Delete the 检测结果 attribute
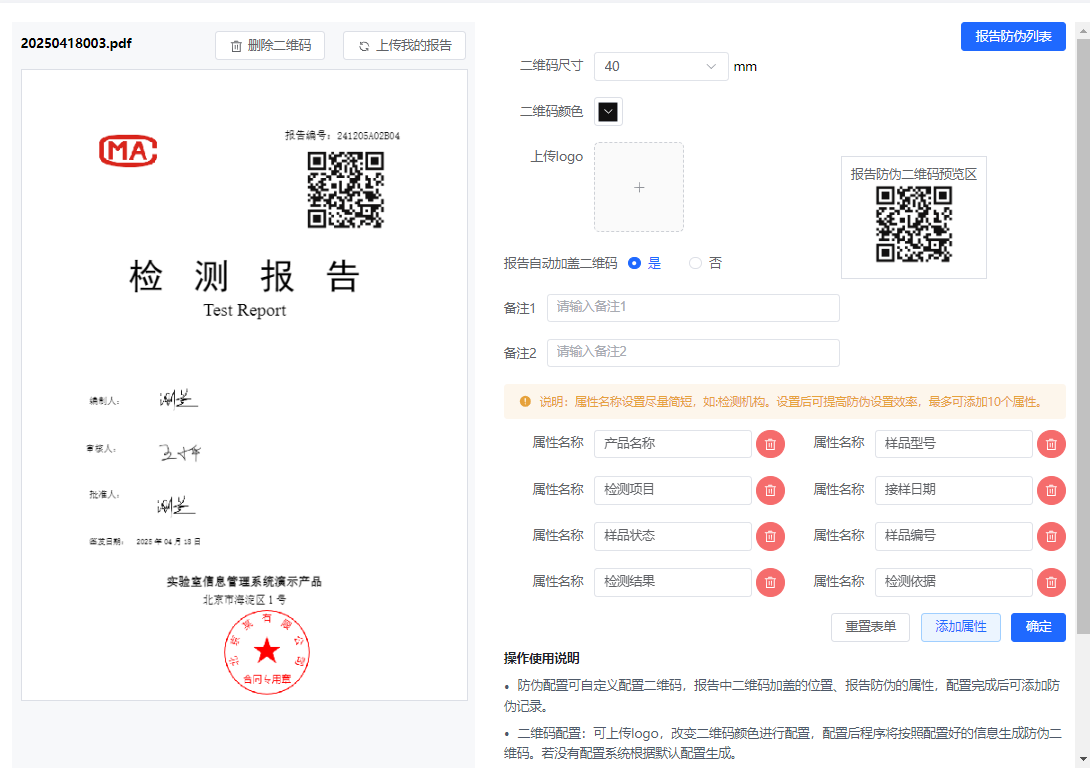This screenshot has width=1090, height=773. 770,582
